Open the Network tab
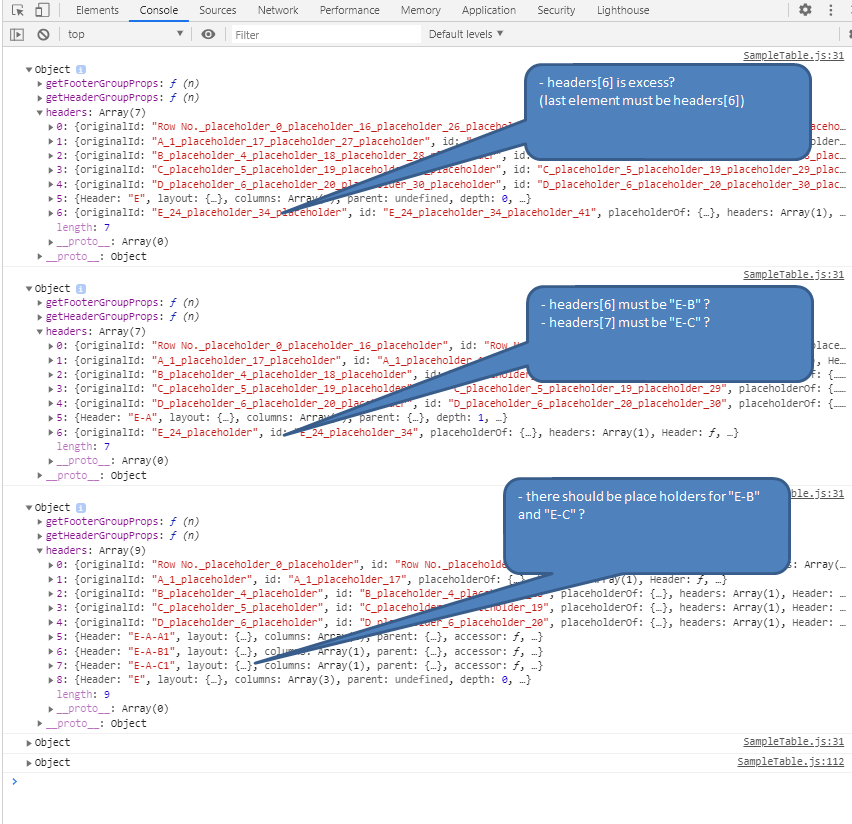 pos(278,10)
